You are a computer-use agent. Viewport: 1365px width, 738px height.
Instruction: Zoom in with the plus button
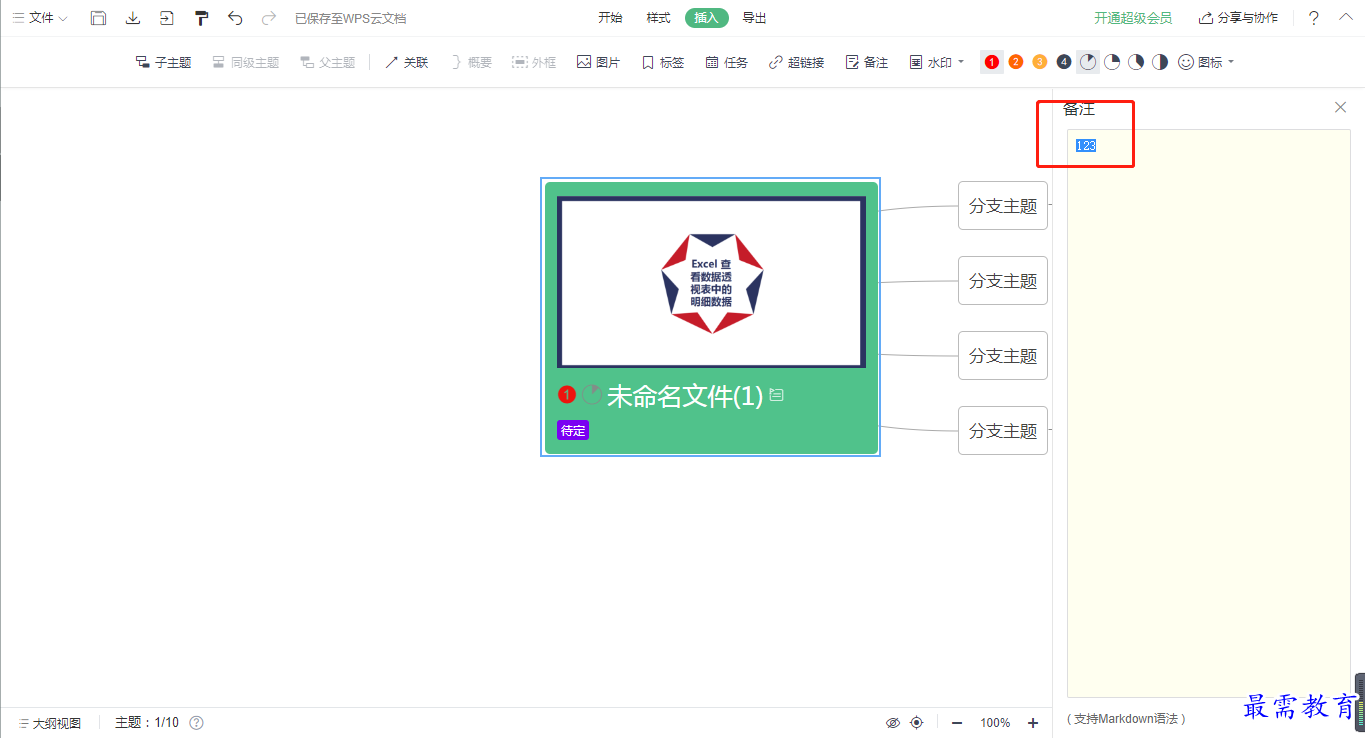pos(1033,723)
